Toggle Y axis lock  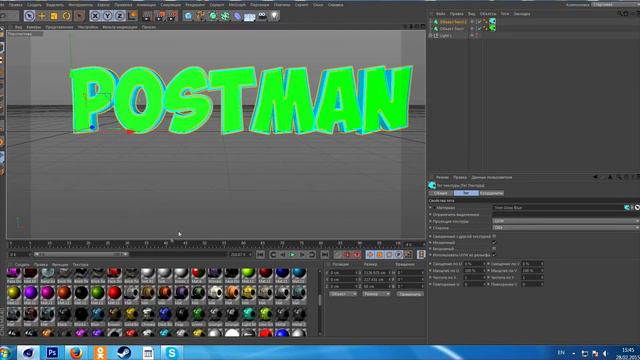[107, 16]
